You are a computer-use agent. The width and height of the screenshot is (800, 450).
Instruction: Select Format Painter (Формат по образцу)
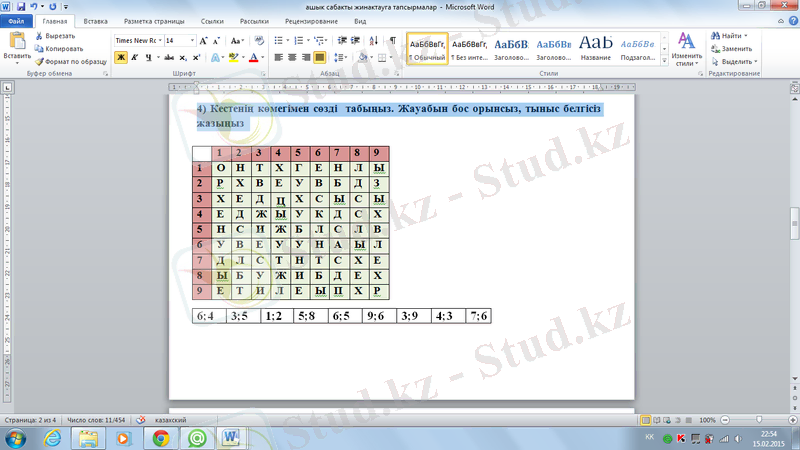tap(38, 61)
